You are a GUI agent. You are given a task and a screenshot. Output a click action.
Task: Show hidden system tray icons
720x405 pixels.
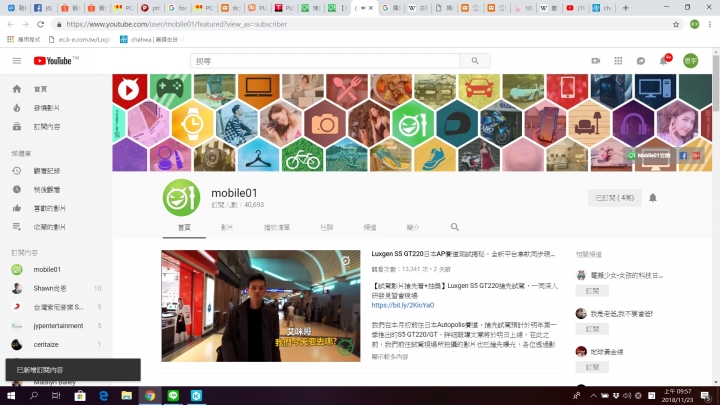pos(593,395)
